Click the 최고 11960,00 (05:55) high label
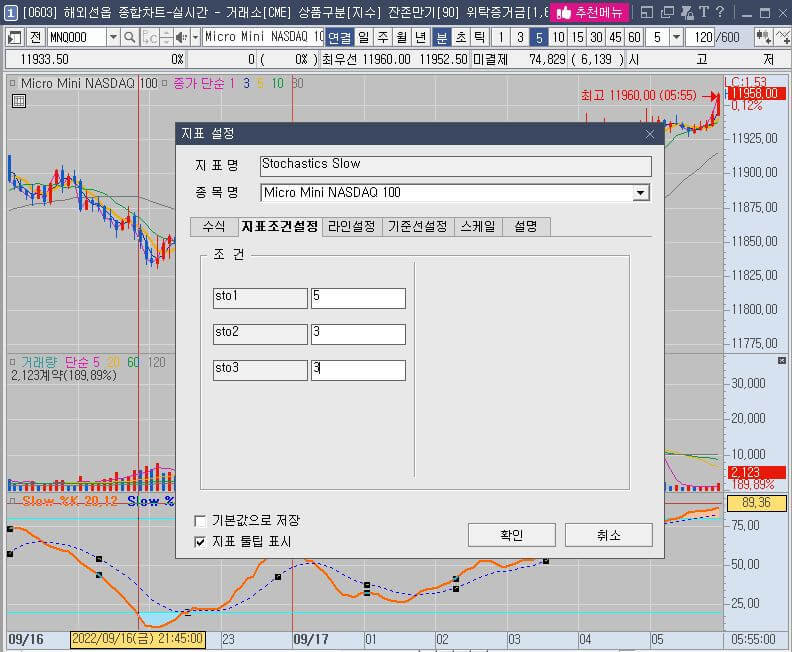 (x=638, y=95)
